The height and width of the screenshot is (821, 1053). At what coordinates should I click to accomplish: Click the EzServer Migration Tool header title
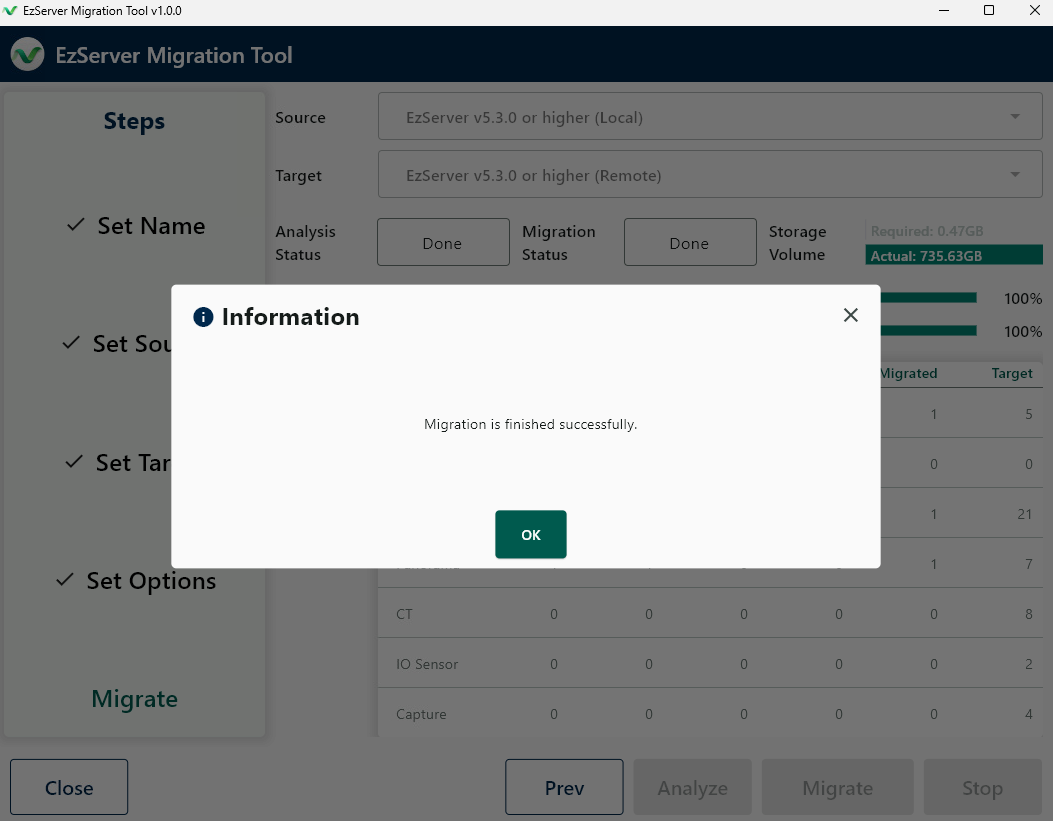point(174,55)
